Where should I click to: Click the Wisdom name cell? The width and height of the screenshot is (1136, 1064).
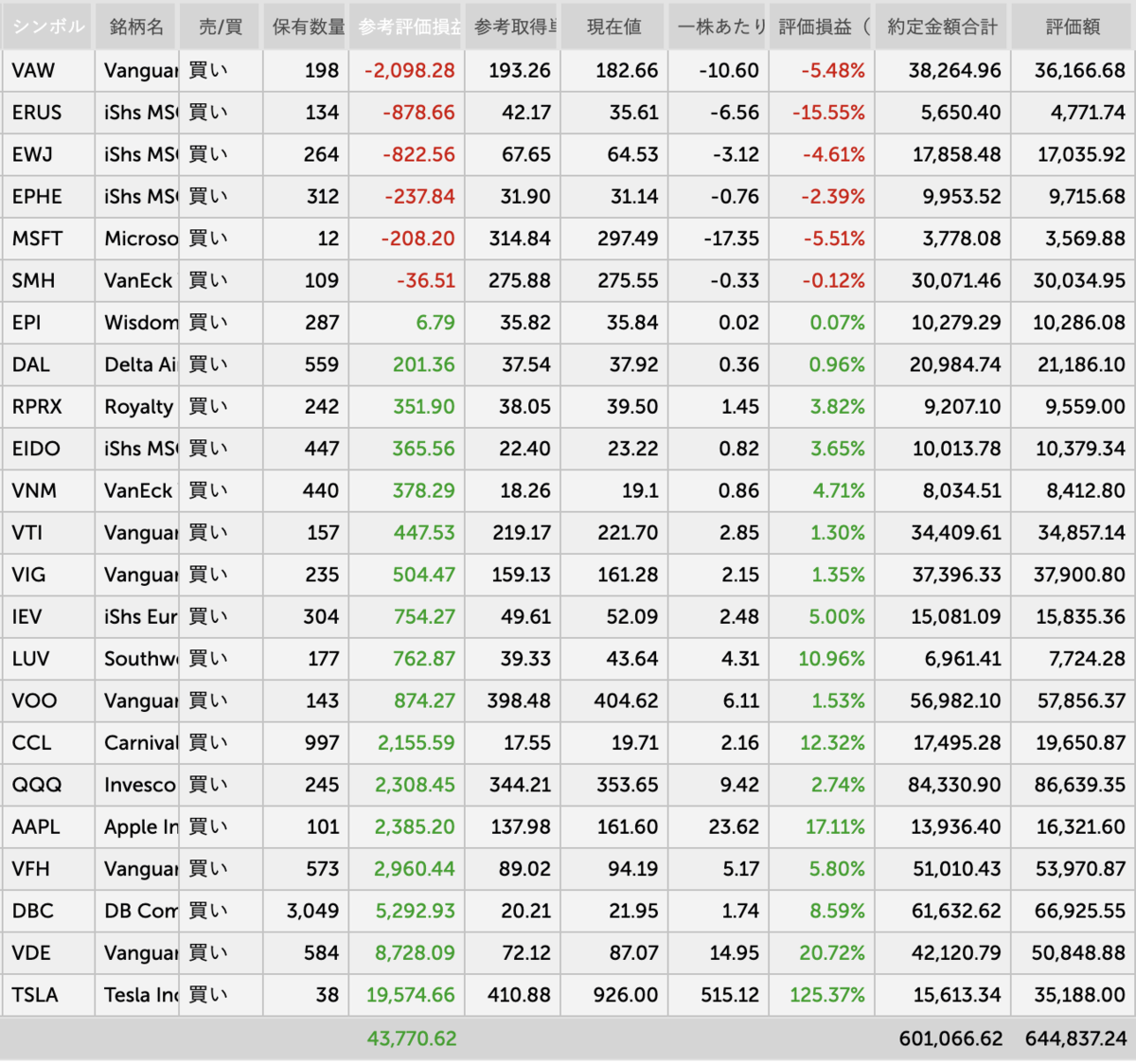136,323
